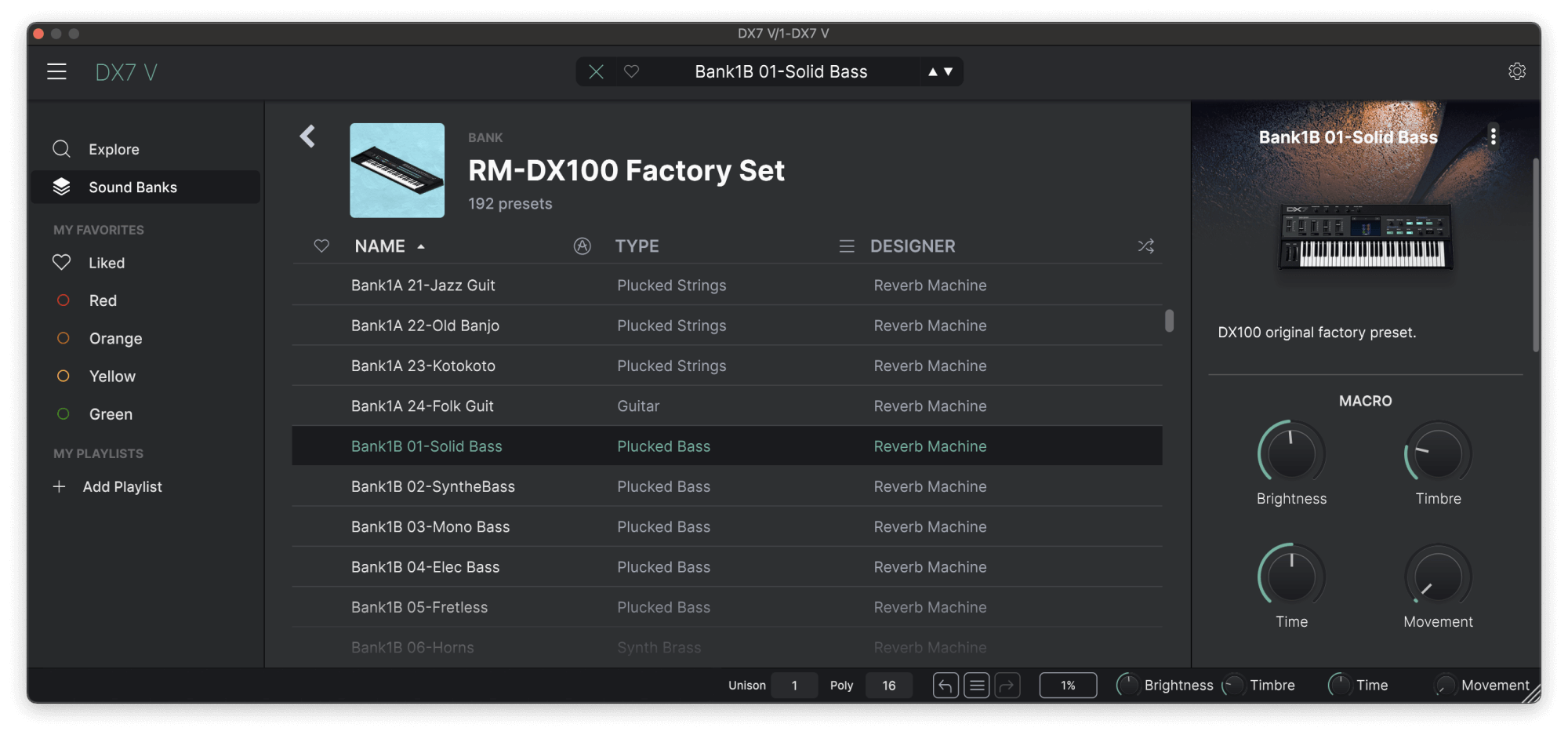The height and width of the screenshot is (735, 1568).
Task: Open the next preset with the down arrow
Action: coord(948,71)
